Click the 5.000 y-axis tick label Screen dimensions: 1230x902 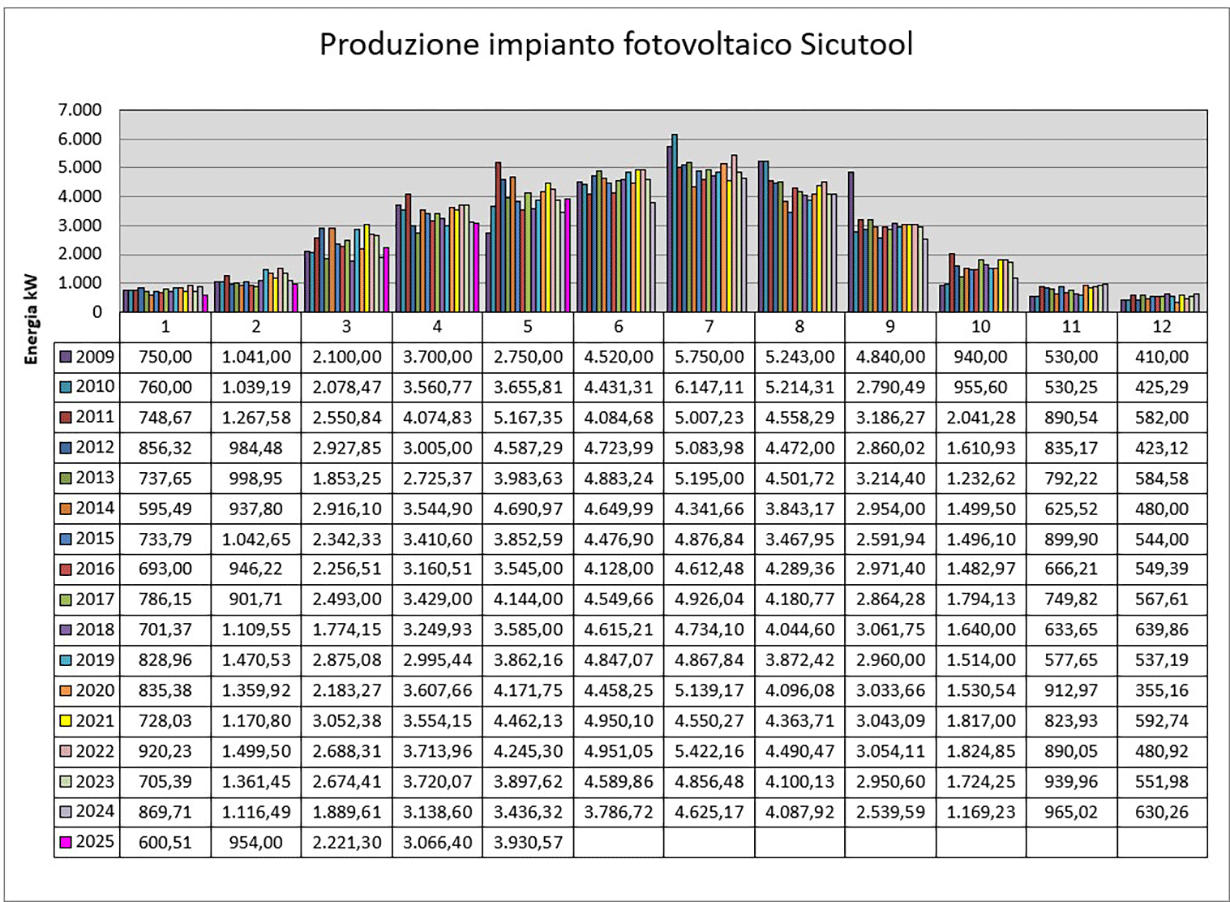82,167
